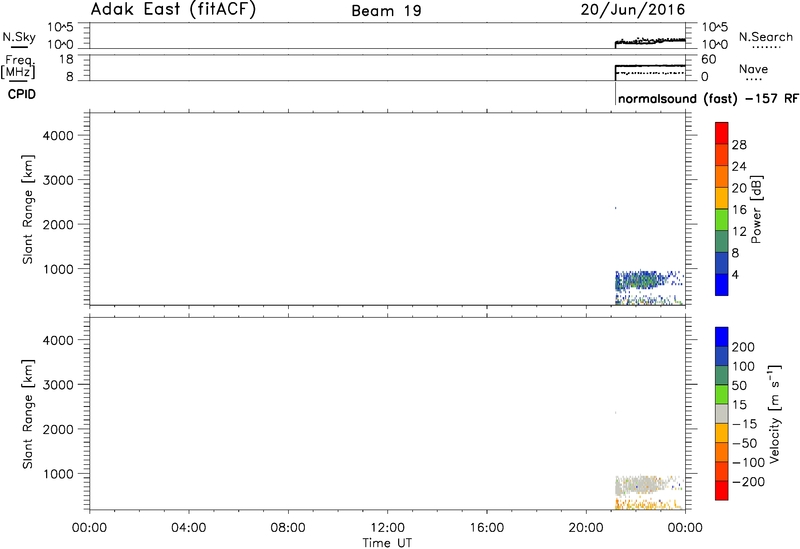Click the date '20/Jun/2016'
The height and width of the screenshot is (549, 800).
[x=633, y=10]
